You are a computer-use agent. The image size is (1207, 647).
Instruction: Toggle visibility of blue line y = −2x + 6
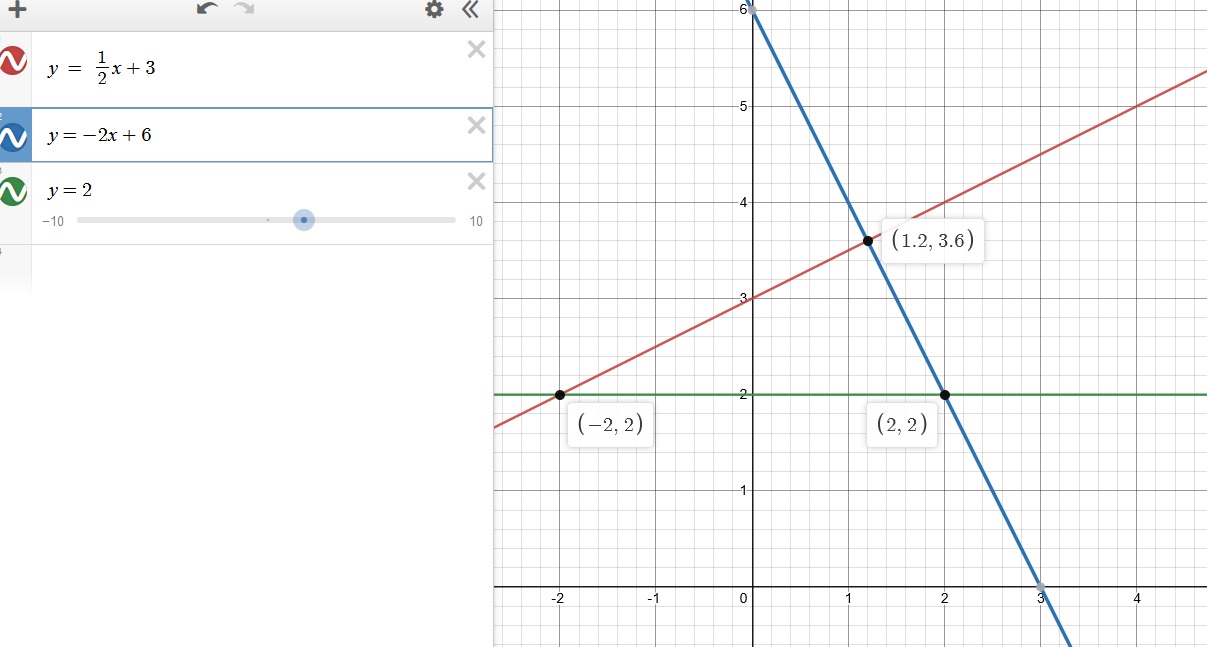(x=14, y=135)
